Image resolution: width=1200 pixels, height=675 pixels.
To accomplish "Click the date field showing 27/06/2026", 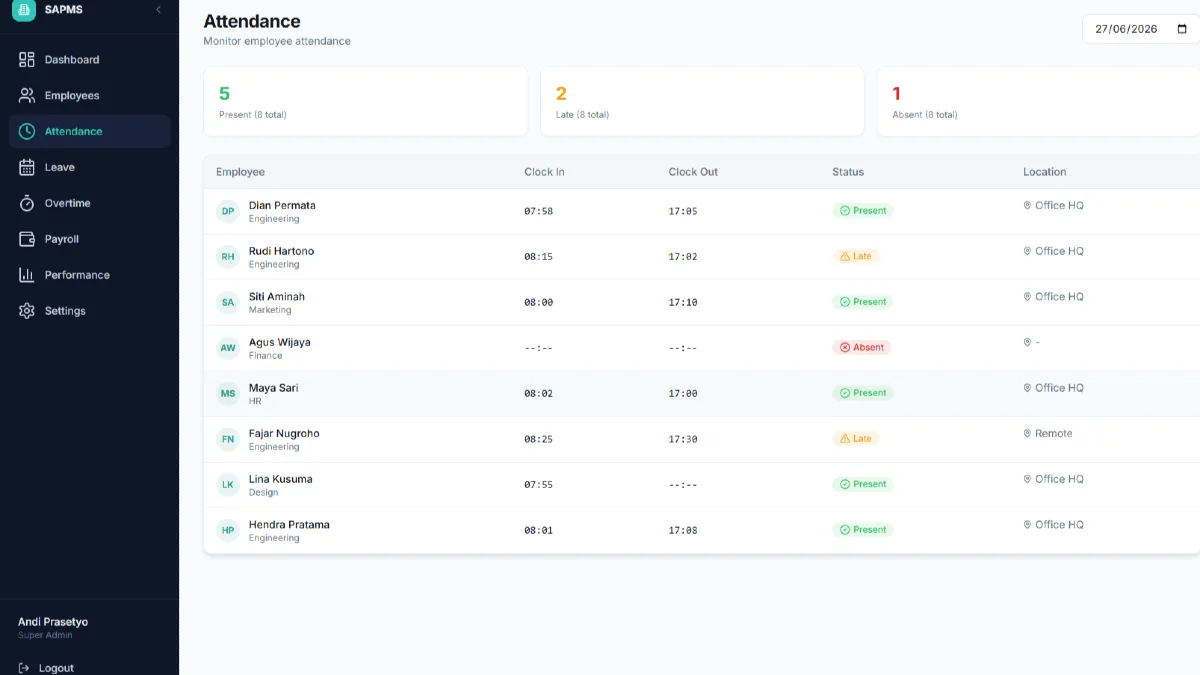I will (1141, 29).
